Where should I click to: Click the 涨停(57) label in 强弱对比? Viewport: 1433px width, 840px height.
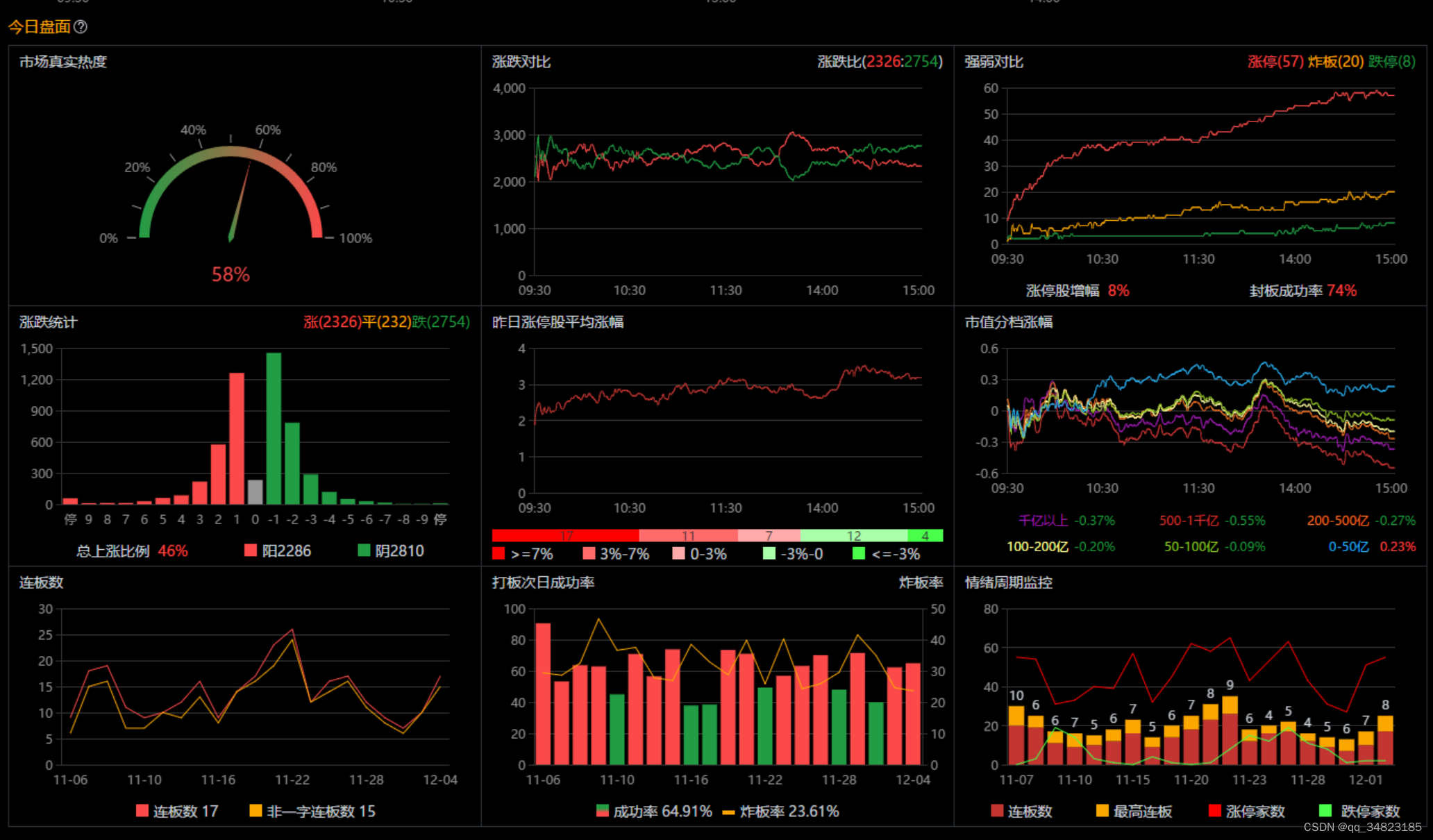(1275, 62)
